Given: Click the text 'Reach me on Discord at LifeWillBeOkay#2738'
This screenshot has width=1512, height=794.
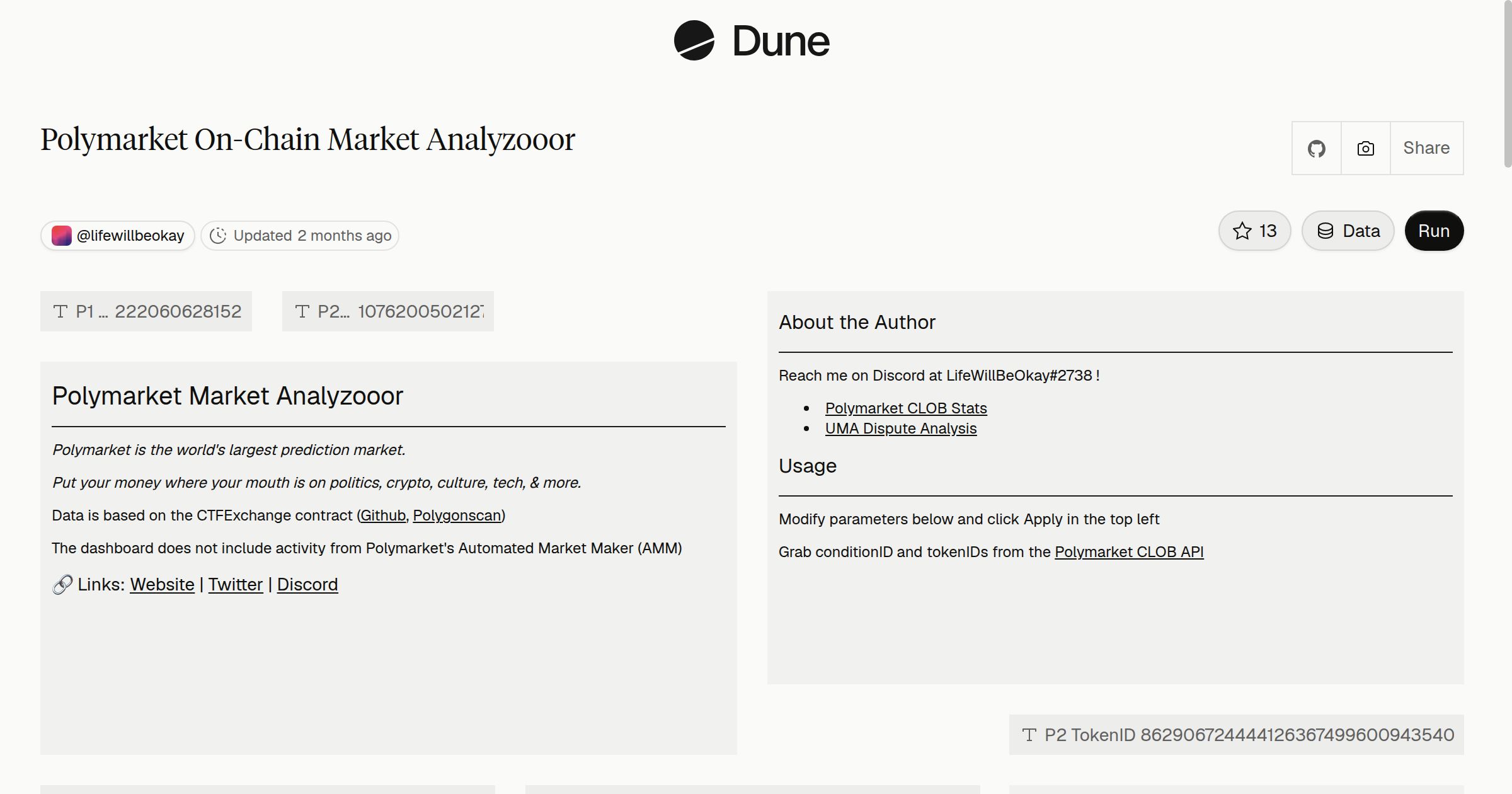Looking at the screenshot, I should pos(936,376).
